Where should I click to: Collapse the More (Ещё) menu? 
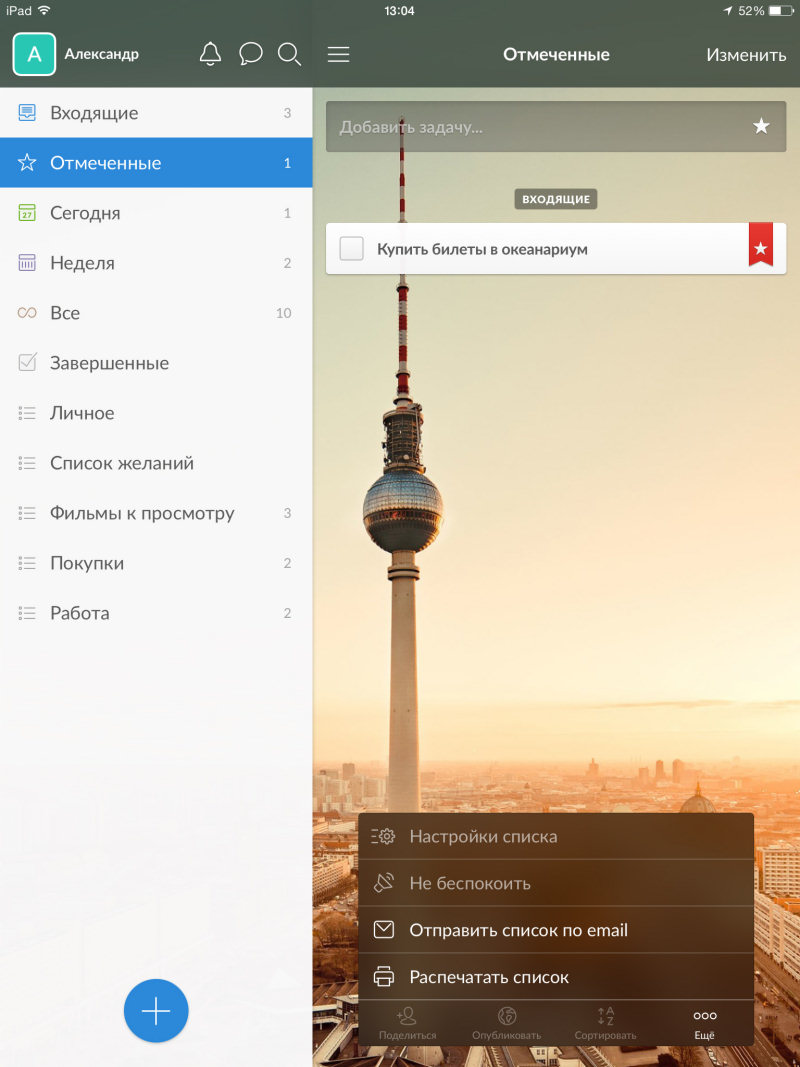[704, 1022]
